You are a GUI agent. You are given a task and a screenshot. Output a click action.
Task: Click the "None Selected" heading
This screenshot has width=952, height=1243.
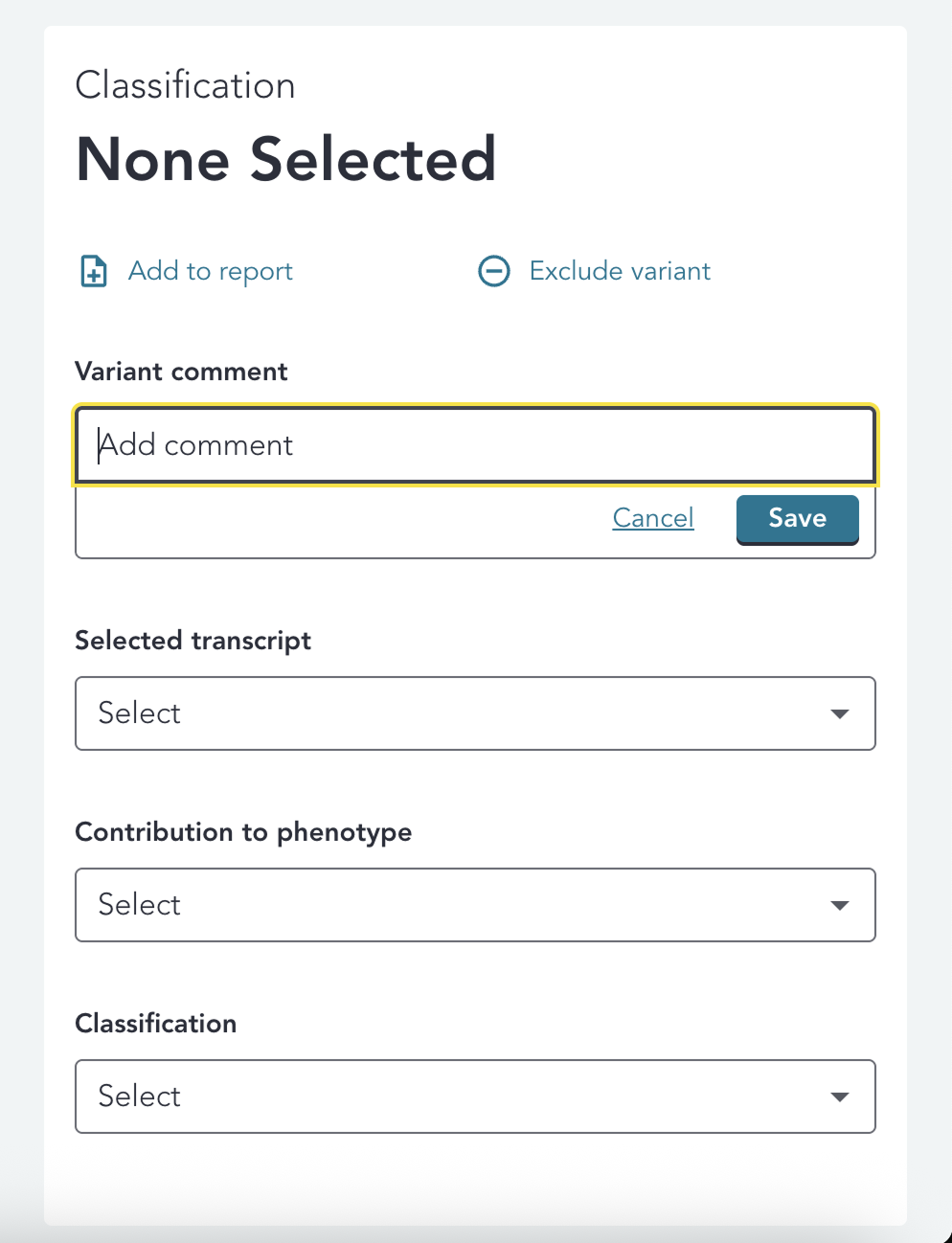pyautogui.click(x=285, y=159)
